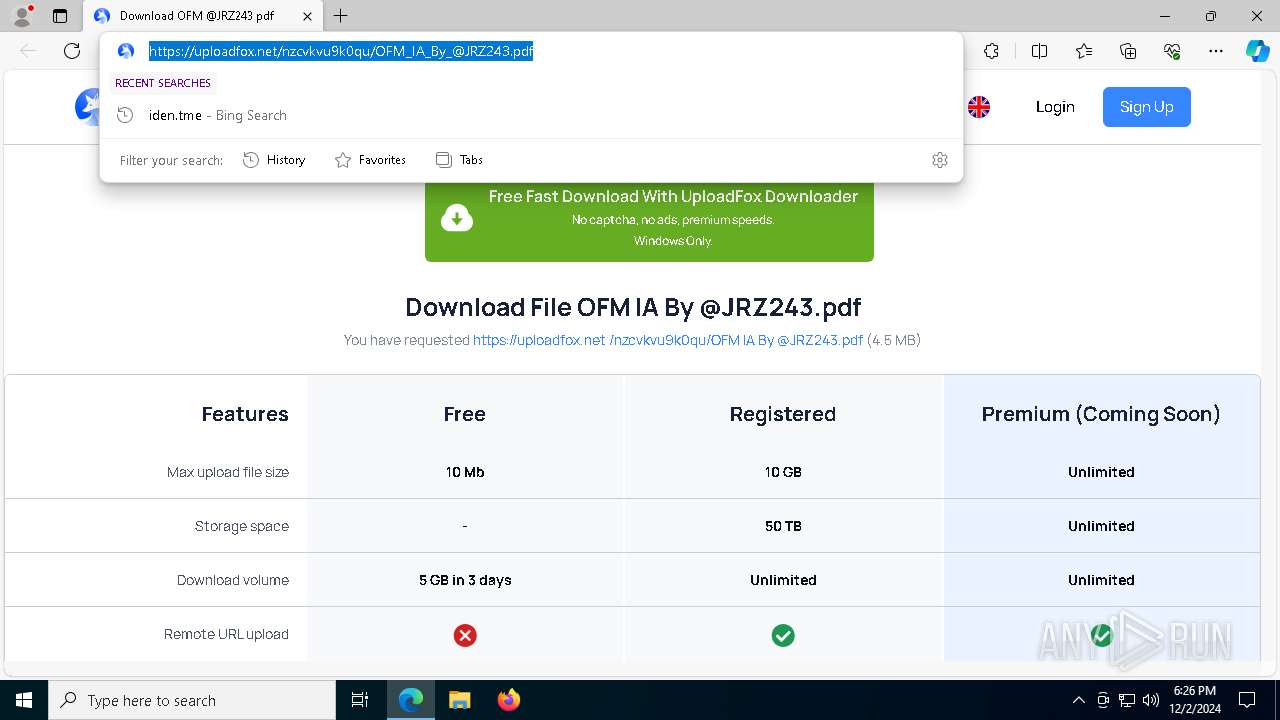Show hidden system tray icons

pos(1078,700)
